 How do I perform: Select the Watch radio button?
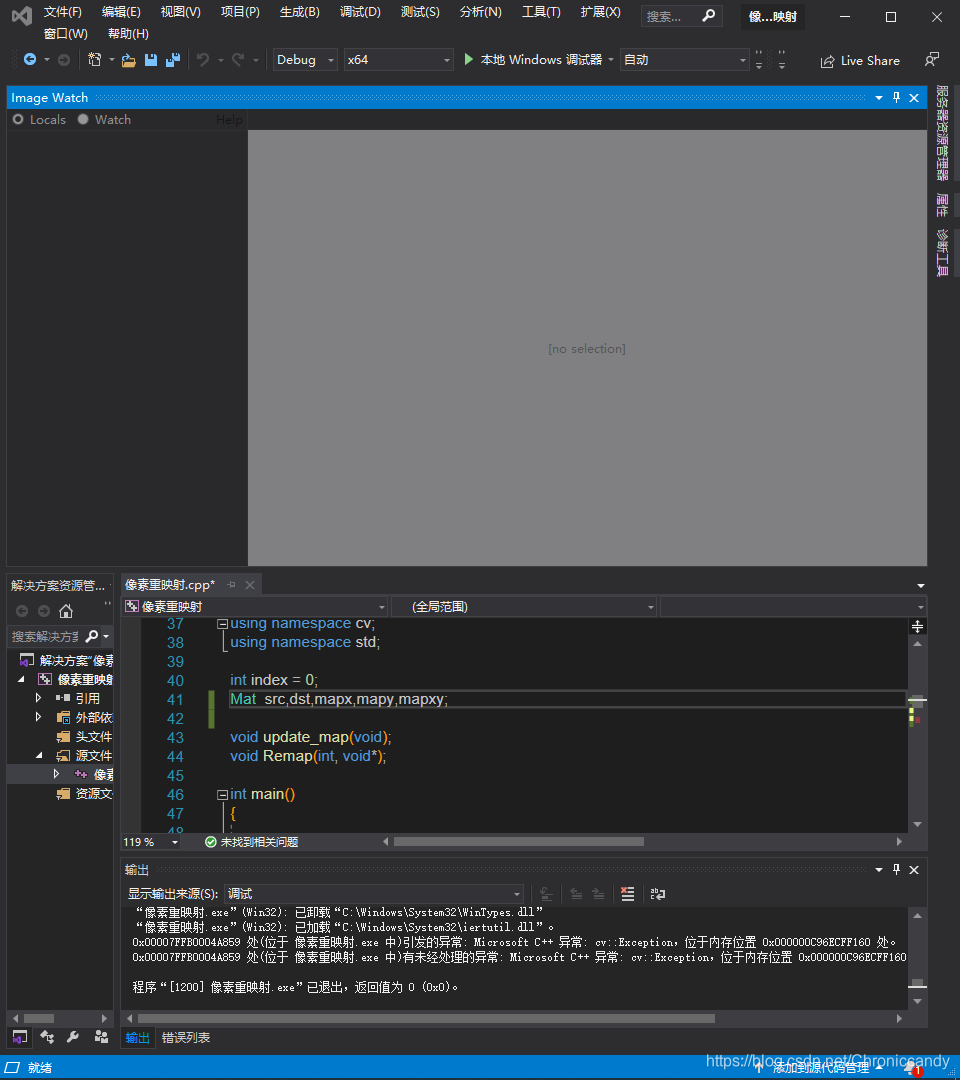click(83, 119)
